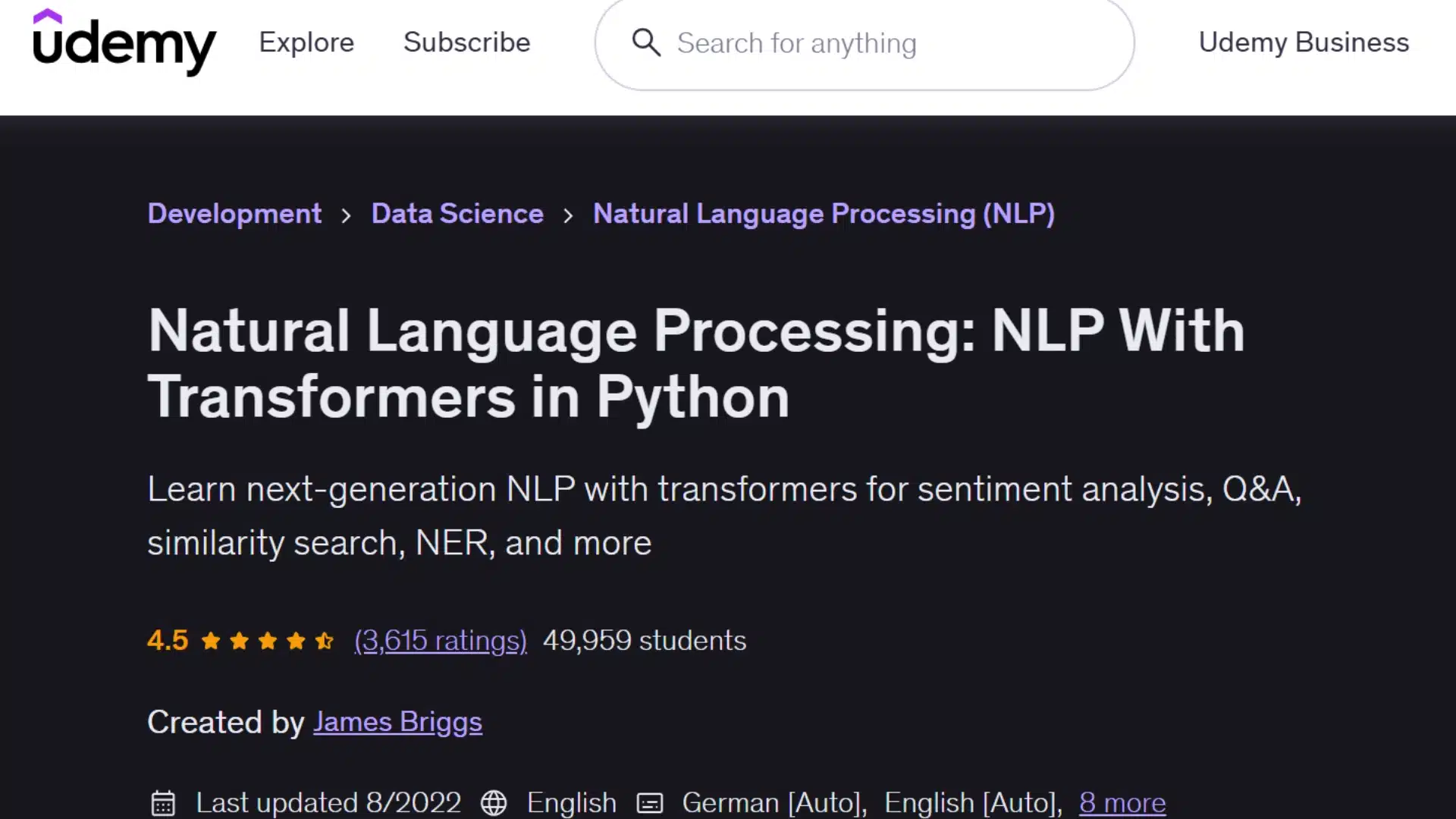Viewport: 1456px width, 819px height.
Task: Open the Subscribe menu item
Action: pyautogui.click(x=467, y=42)
